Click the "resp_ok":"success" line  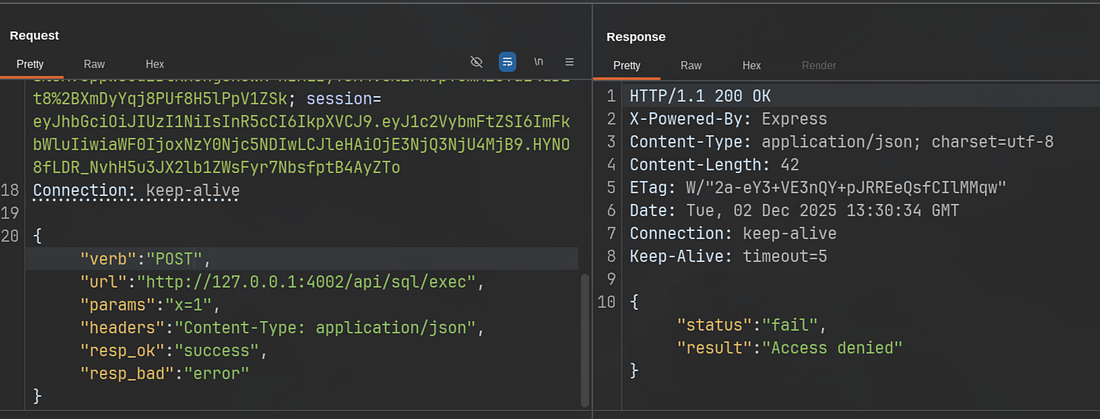[x=174, y=350]
